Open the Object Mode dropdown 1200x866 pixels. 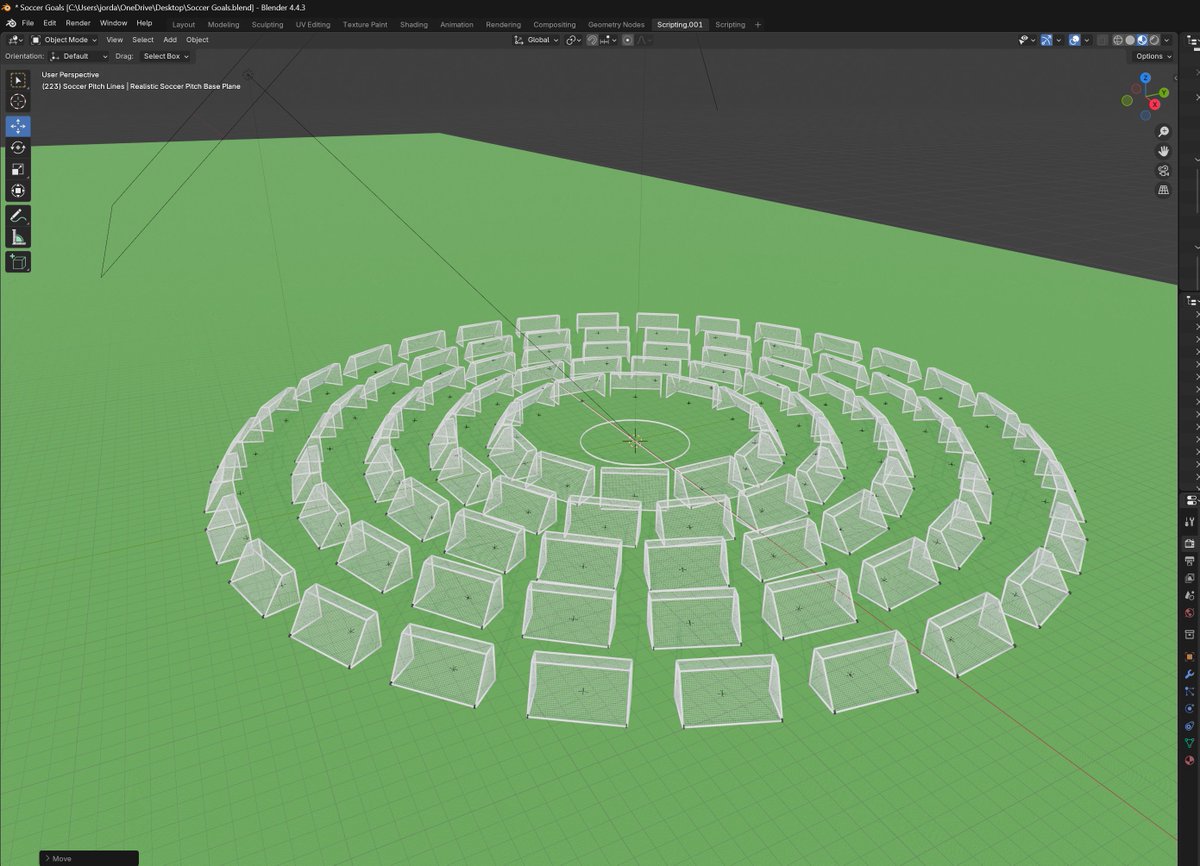(64, 40)
